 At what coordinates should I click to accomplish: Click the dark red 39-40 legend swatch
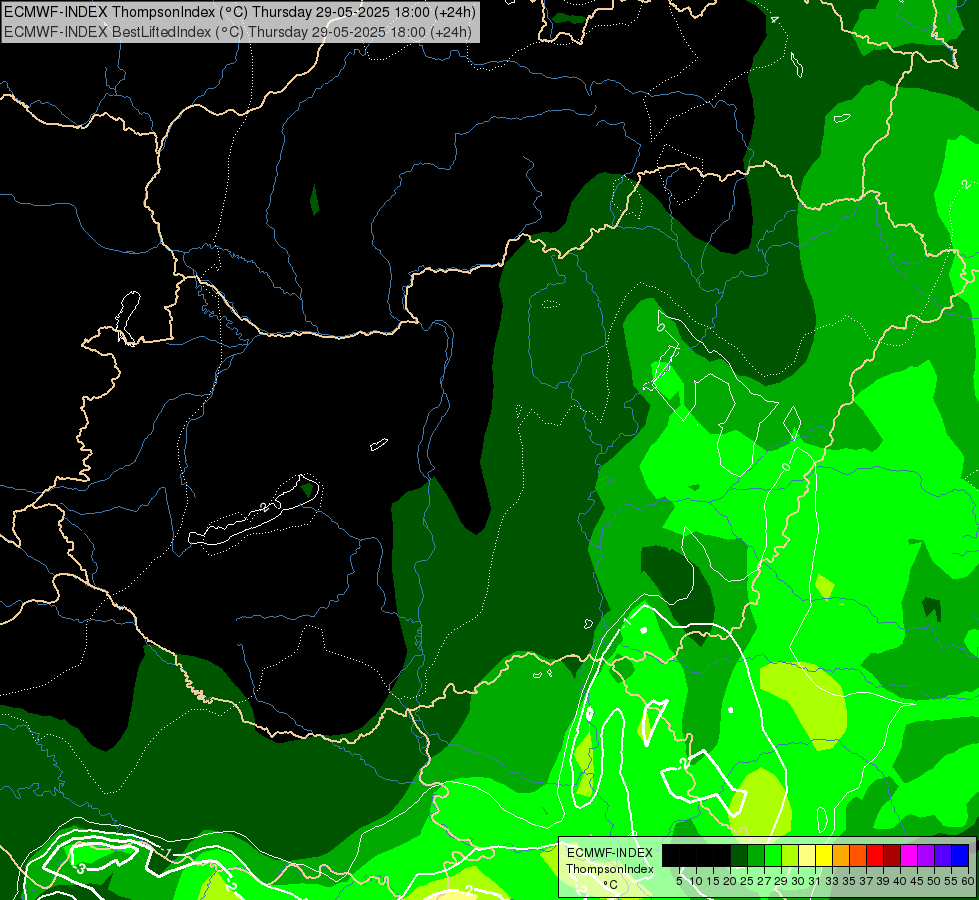click(892, 855)
